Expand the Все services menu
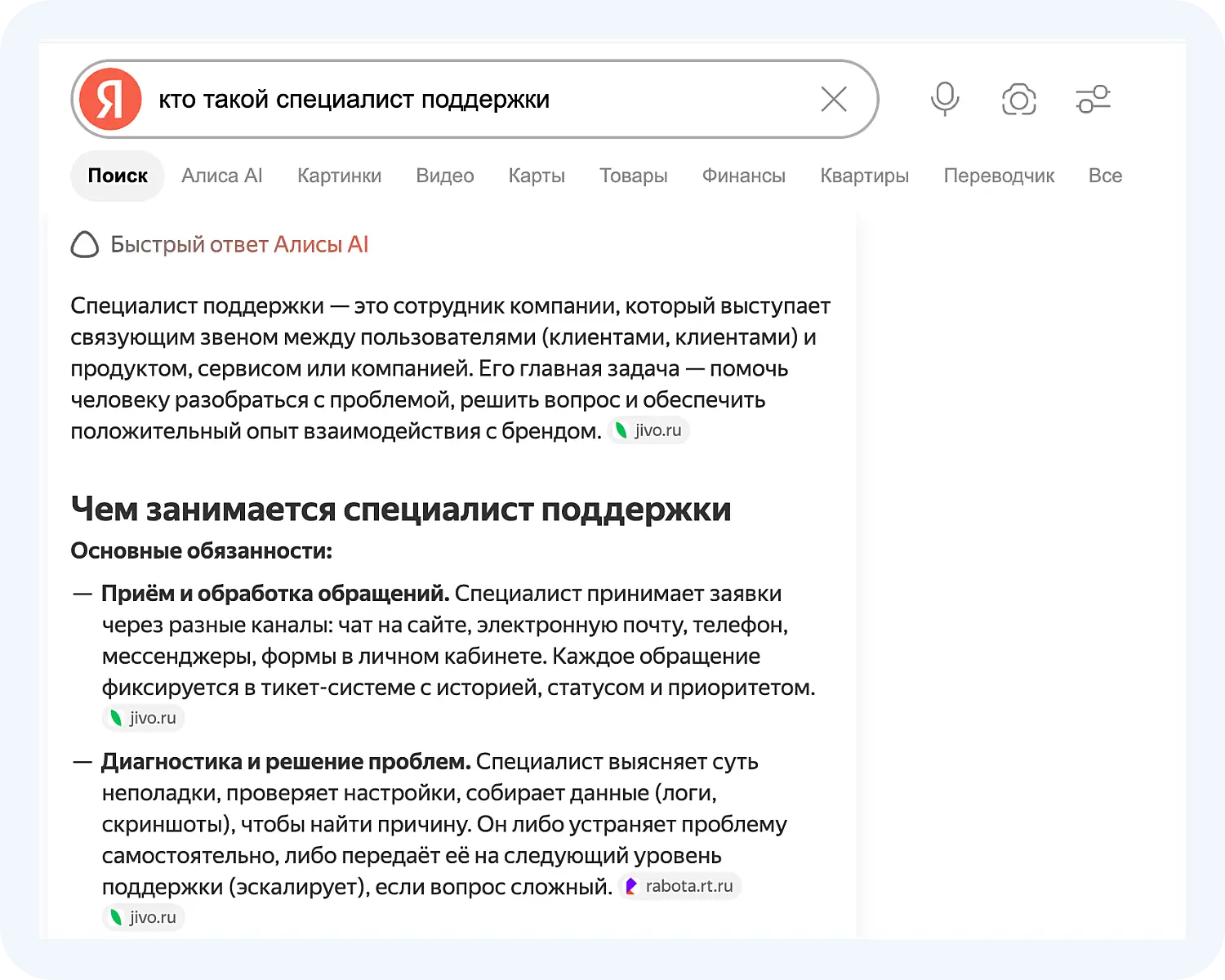Image resolution: width=1225 pixels, height=980 pixels. click(1105, 176)
